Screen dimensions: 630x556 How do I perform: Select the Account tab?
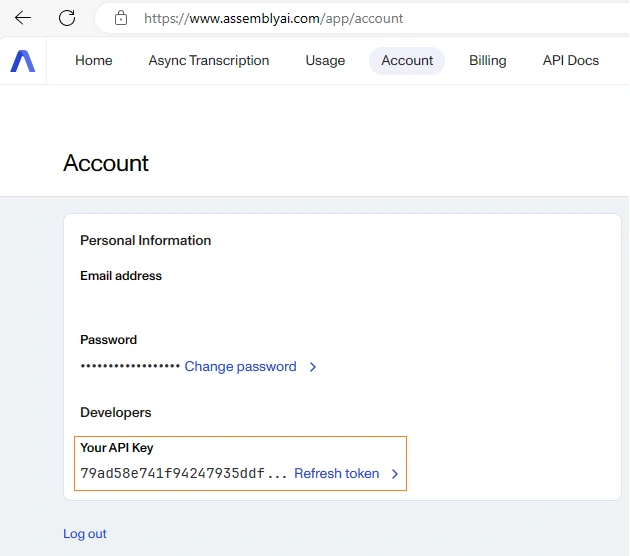[407, 61]
